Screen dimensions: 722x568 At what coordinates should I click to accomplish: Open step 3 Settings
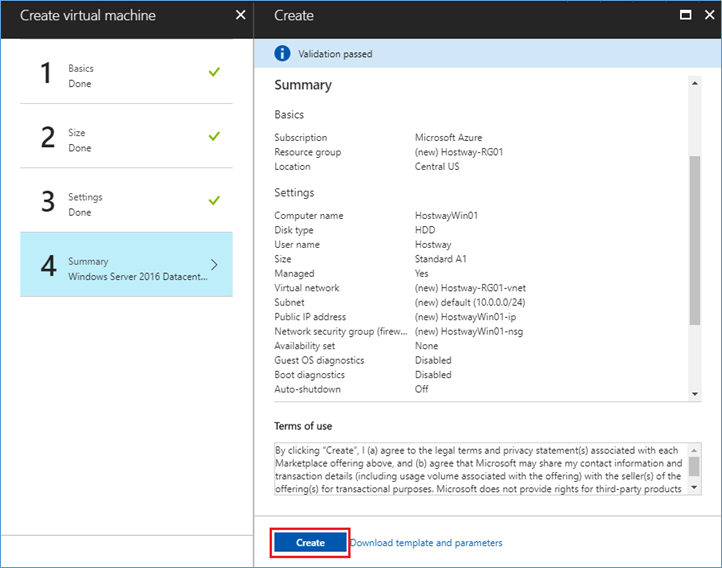click(x=126, y=201)
